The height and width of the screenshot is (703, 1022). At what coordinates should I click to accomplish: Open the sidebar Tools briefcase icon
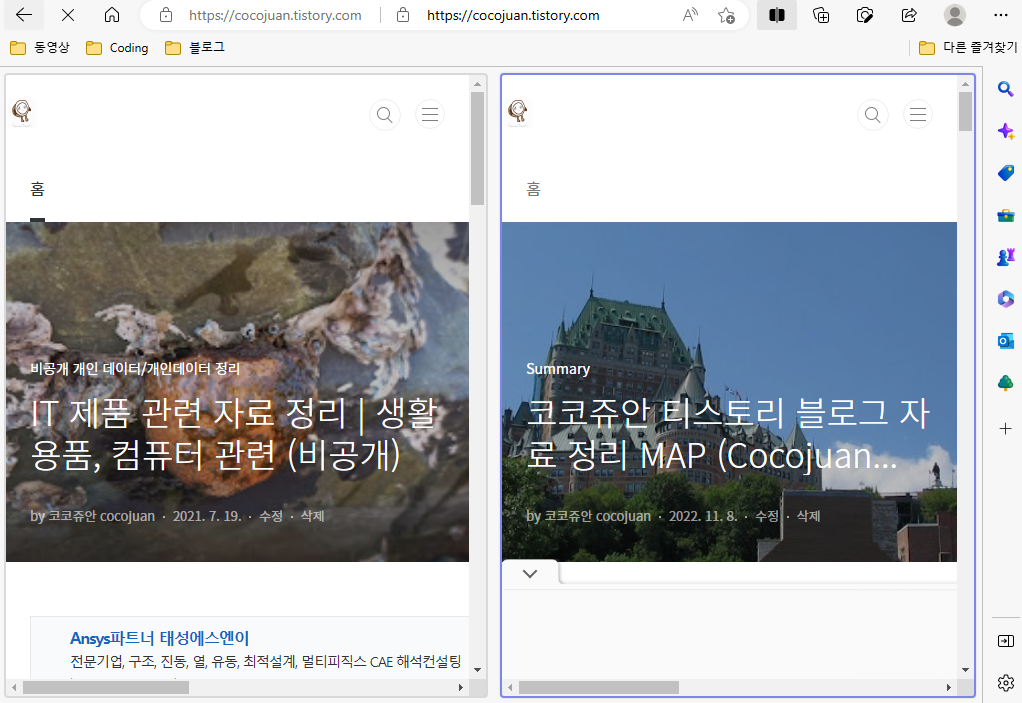tap(1006, 215)
